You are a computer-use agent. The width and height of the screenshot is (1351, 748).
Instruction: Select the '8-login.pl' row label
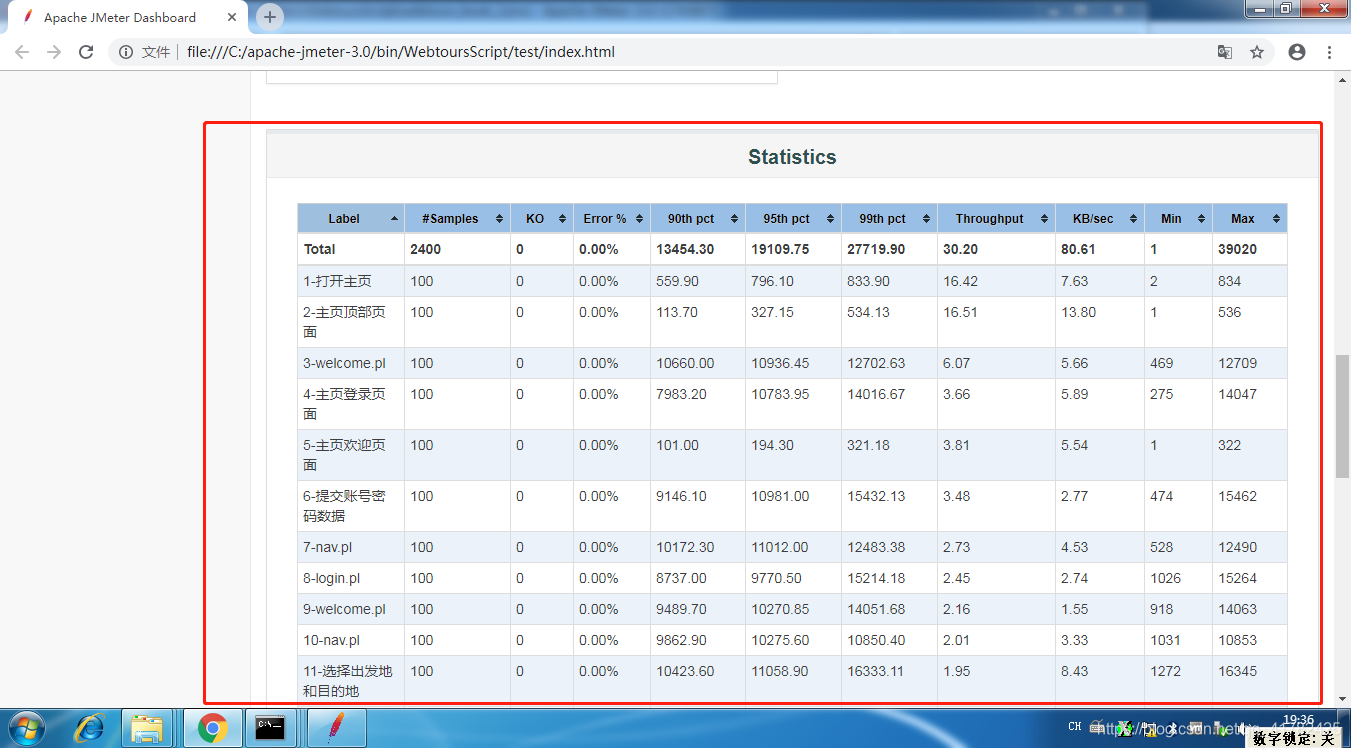tap(331, 578)
